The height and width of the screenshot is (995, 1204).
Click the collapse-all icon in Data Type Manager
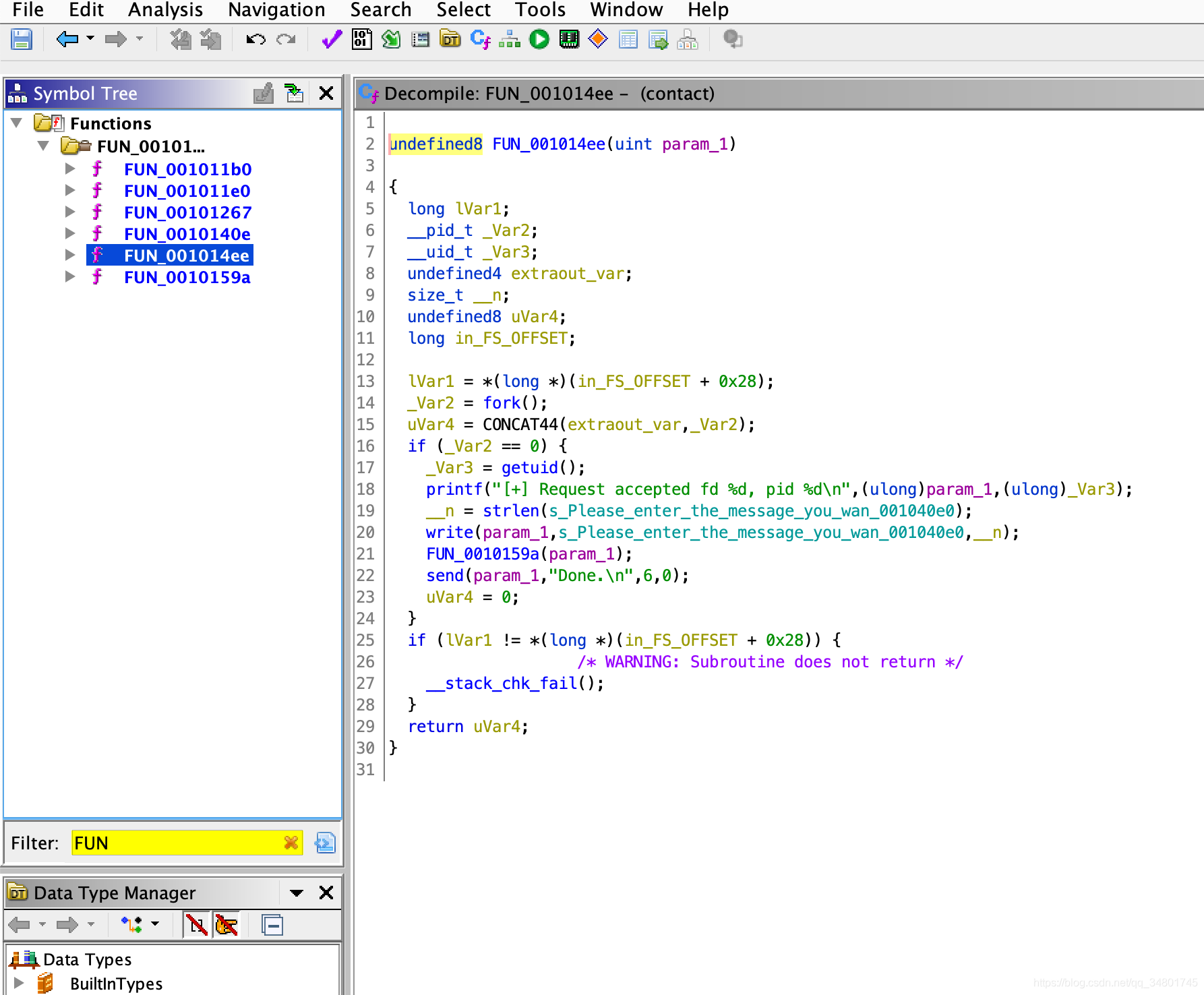click(x=272, y=925)
